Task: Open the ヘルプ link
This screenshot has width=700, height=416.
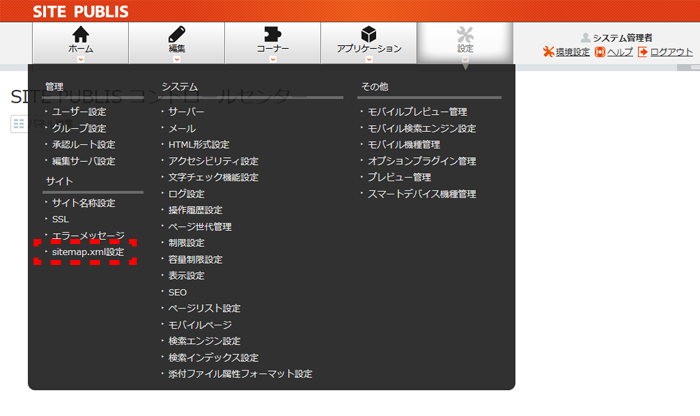Action: coord(620,52)
